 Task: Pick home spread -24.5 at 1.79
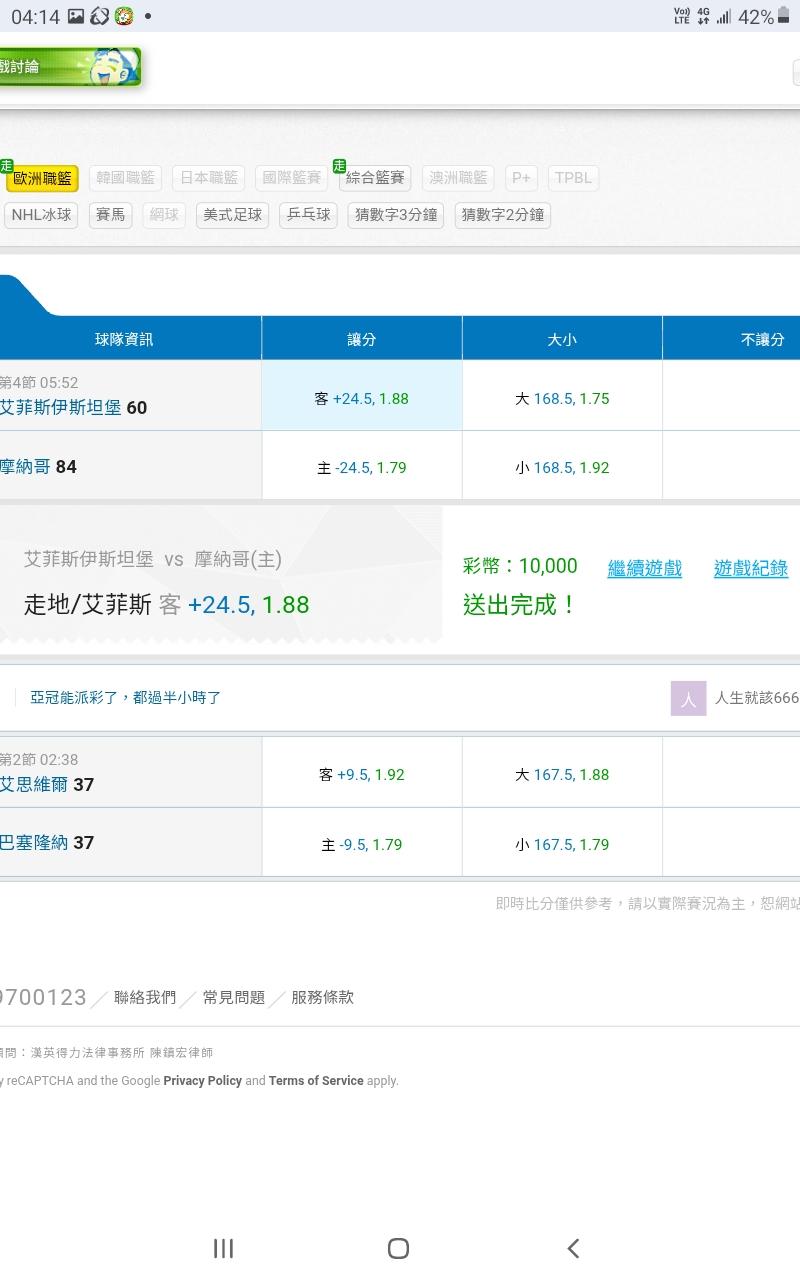361,467
